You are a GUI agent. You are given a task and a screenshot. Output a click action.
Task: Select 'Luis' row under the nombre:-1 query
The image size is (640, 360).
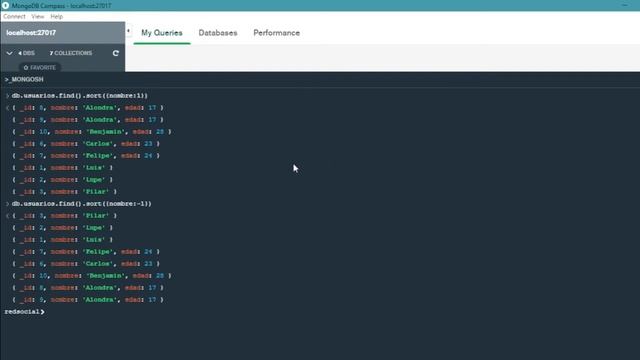point(62,240)
